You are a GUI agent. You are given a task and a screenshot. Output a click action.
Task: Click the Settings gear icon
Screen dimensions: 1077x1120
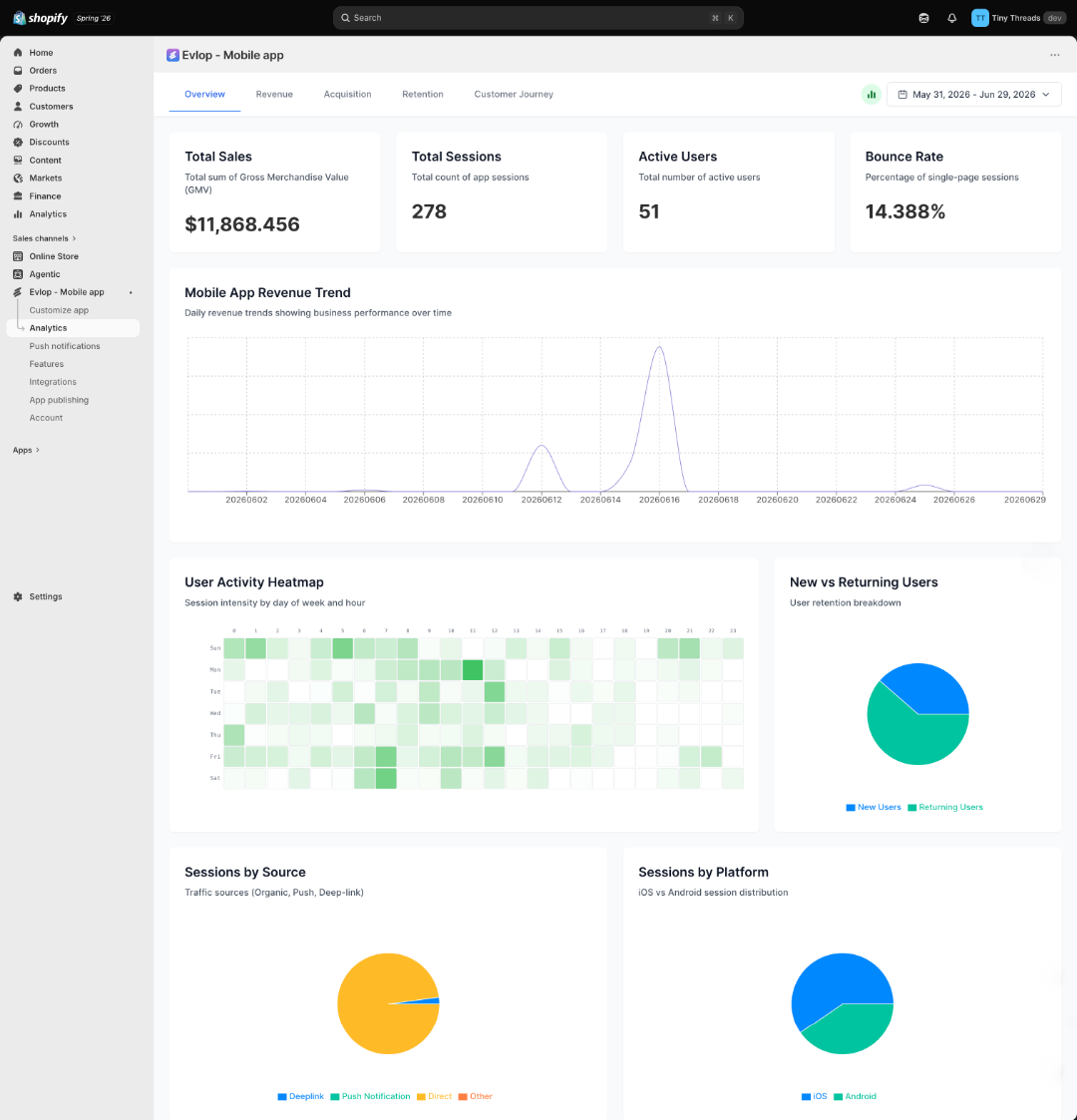[x=18, y=596]
